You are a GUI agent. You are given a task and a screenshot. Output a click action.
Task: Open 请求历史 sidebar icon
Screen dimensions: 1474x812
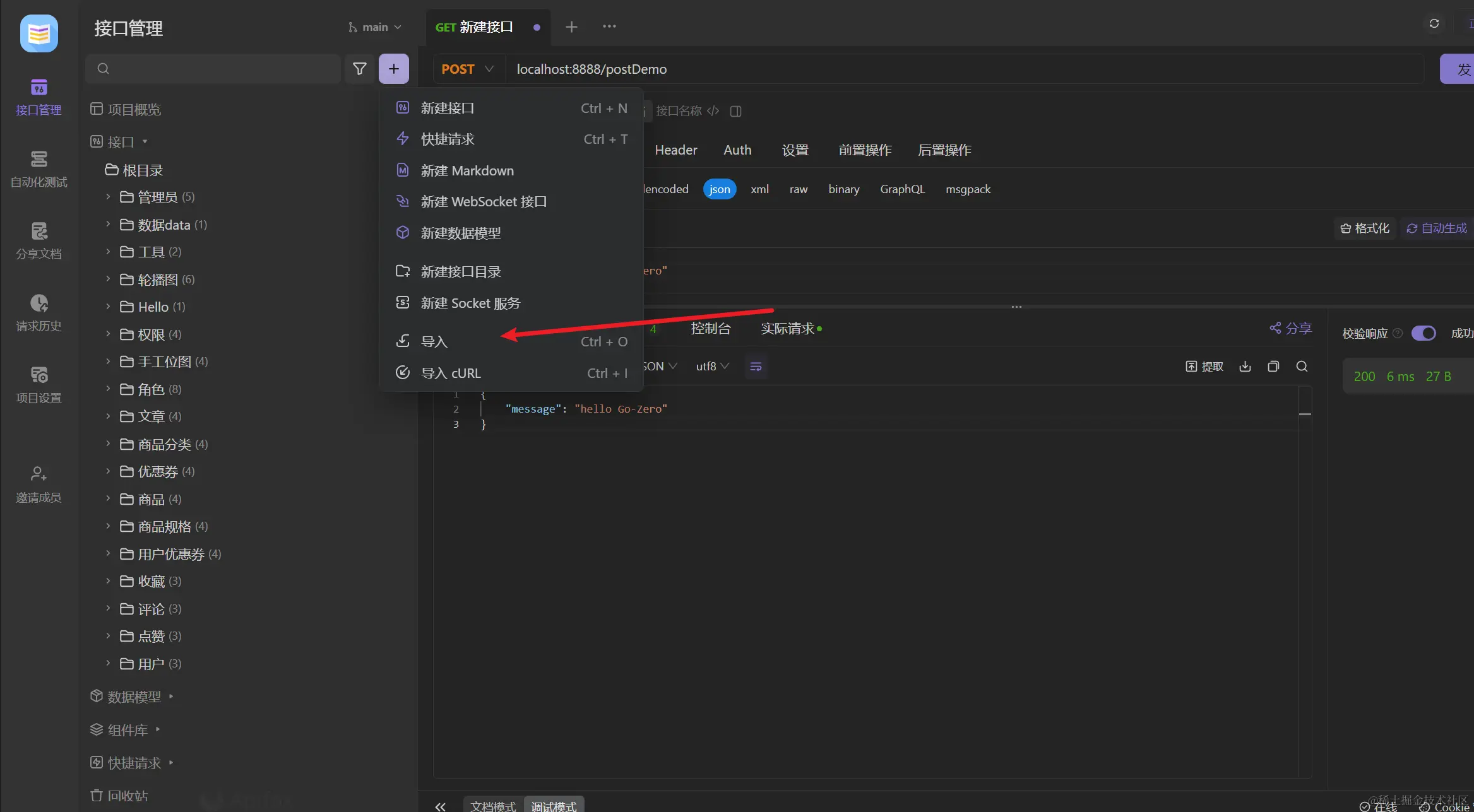click(39, 312)
